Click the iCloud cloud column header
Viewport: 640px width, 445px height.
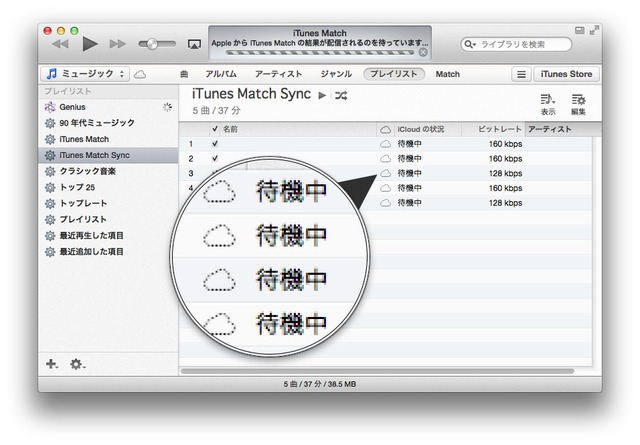385,129
